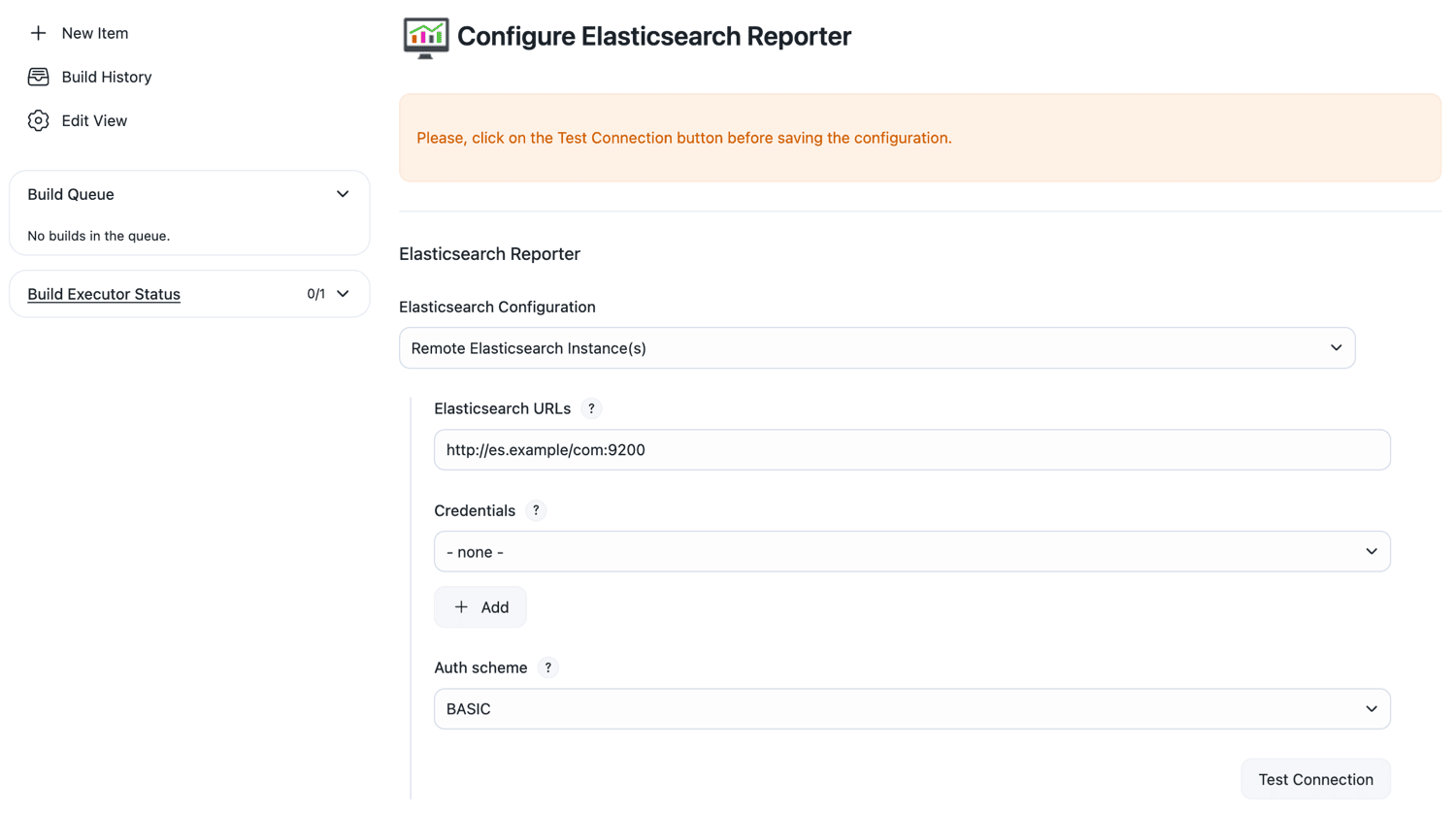Click the Elasticsearch Reporter chart monitor icon
The image size is (1456, 813).
click(x=425, y=38)
